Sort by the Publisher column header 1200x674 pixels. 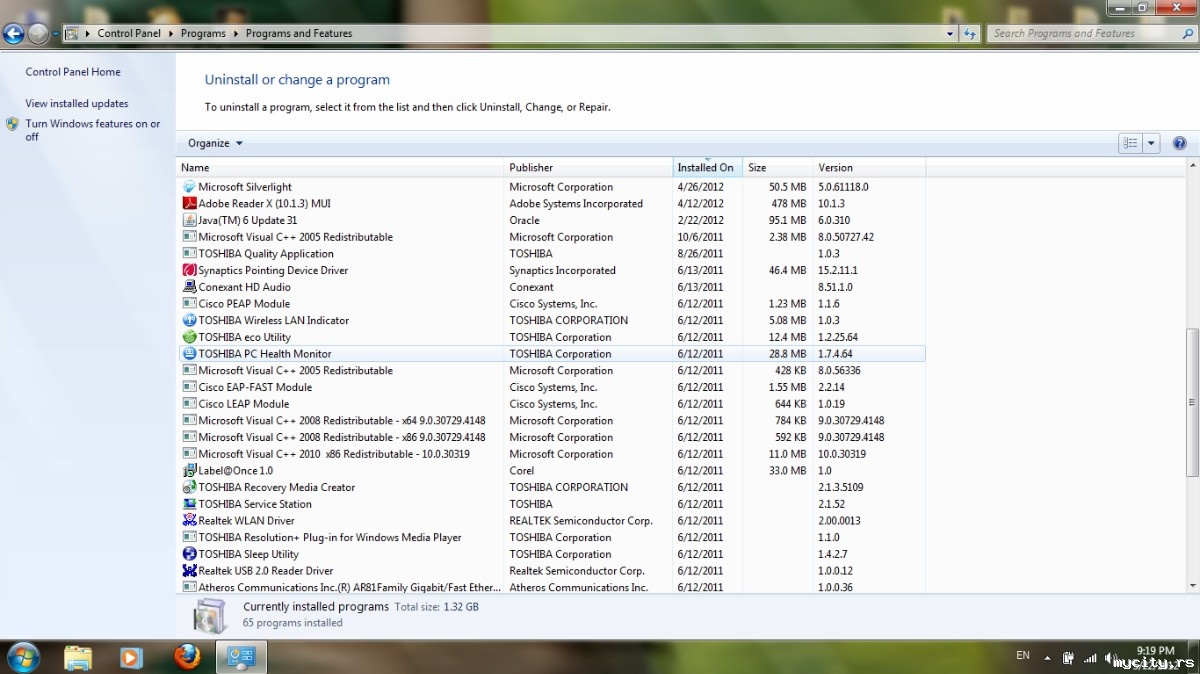[x=589, y=167]
